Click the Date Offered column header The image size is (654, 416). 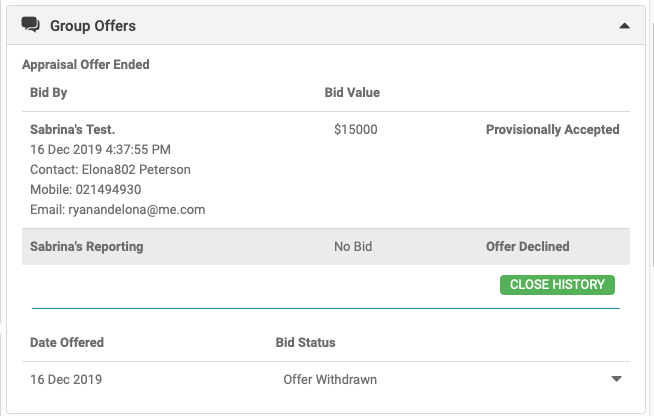point(67,342)
